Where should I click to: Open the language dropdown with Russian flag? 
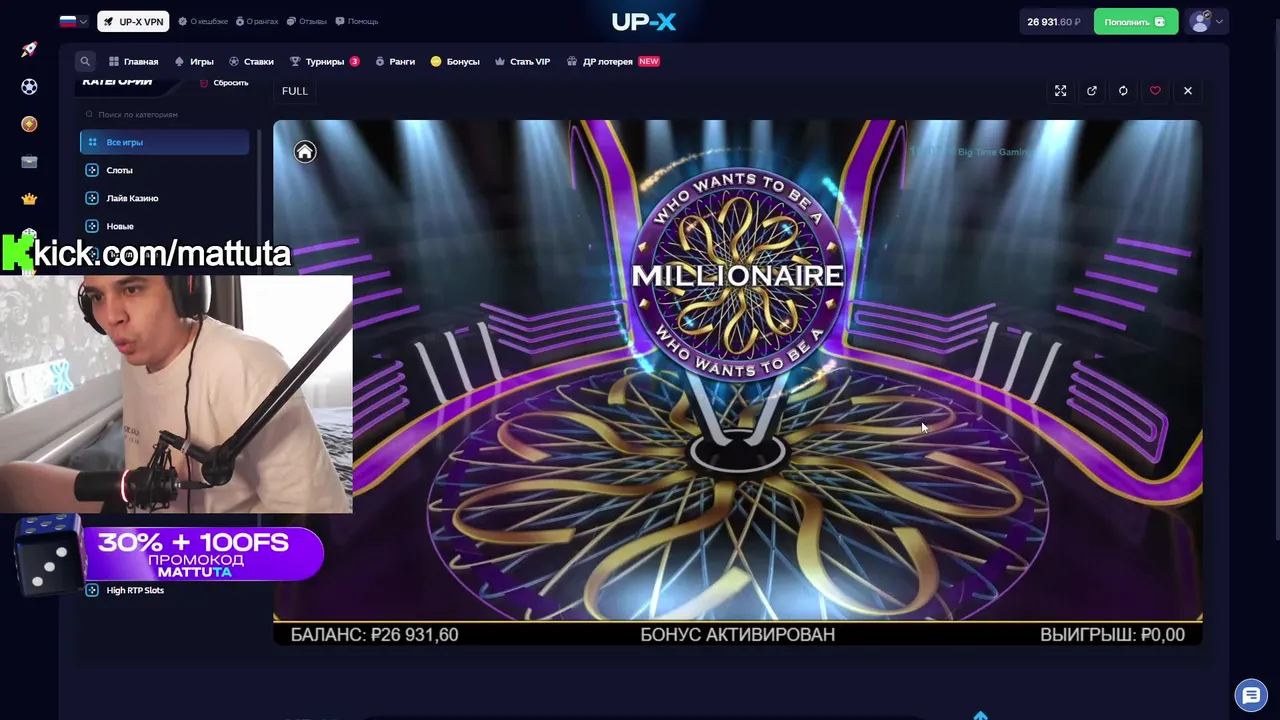click(x=74, y=21)
